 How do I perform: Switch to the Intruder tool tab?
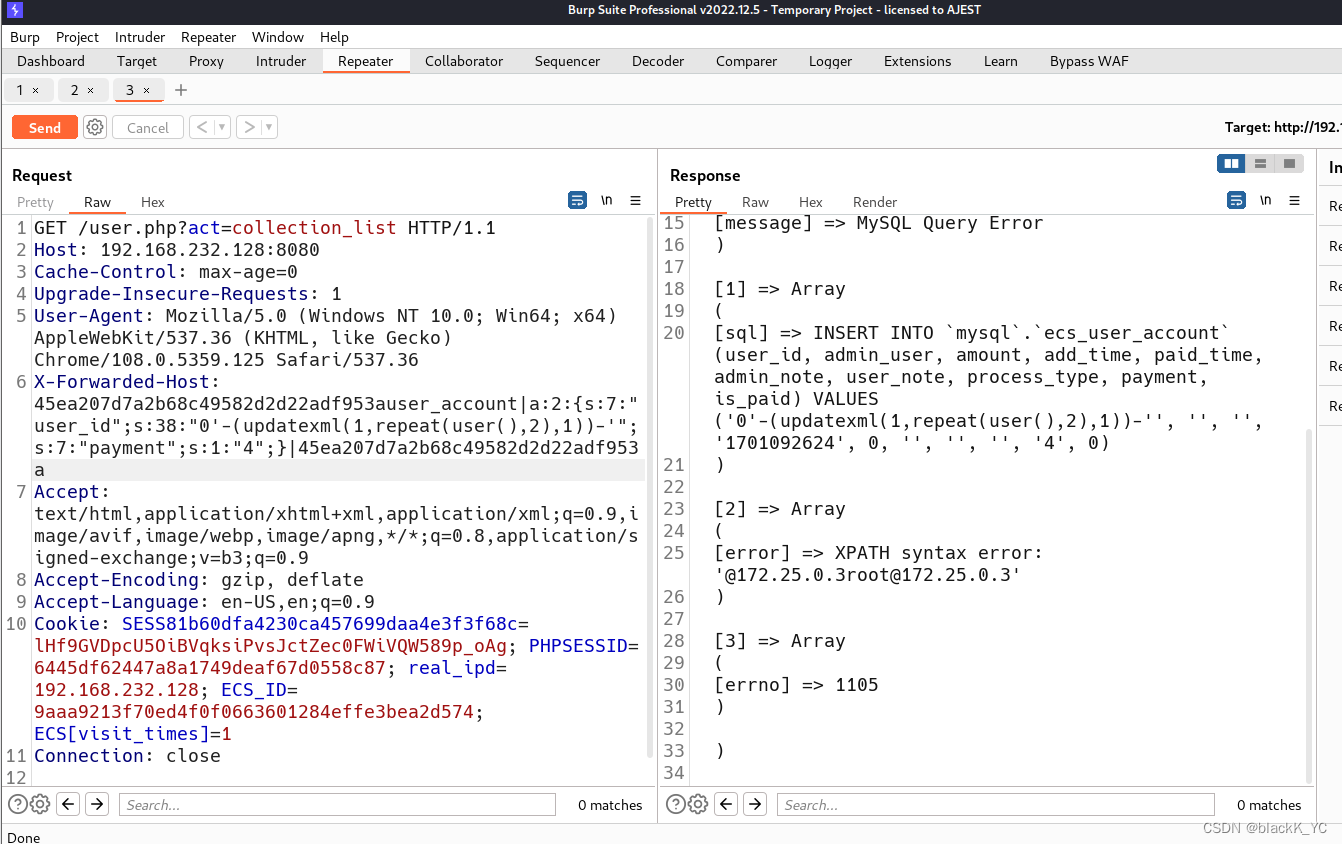[x=281, y=61]
